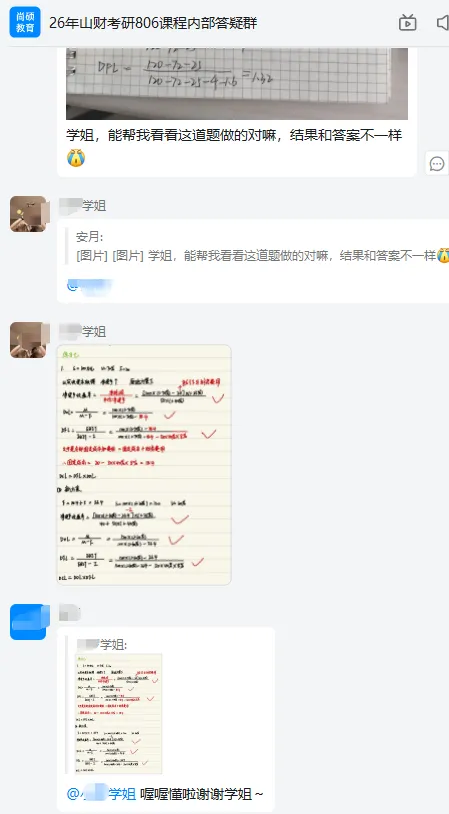Open the grid paper DPL calculation photo
Image resolution: width=449 pixels, height=814 pixels.
pos(237,84)
